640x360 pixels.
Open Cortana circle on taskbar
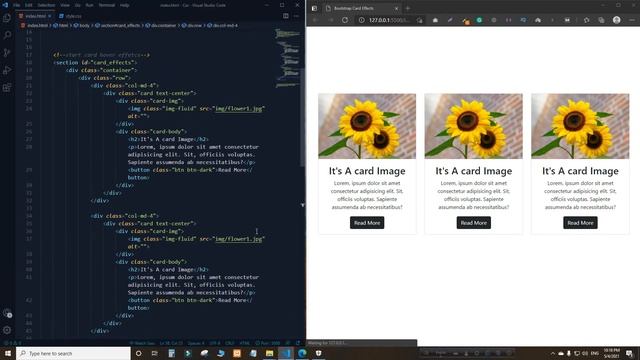tap(138, 353)
